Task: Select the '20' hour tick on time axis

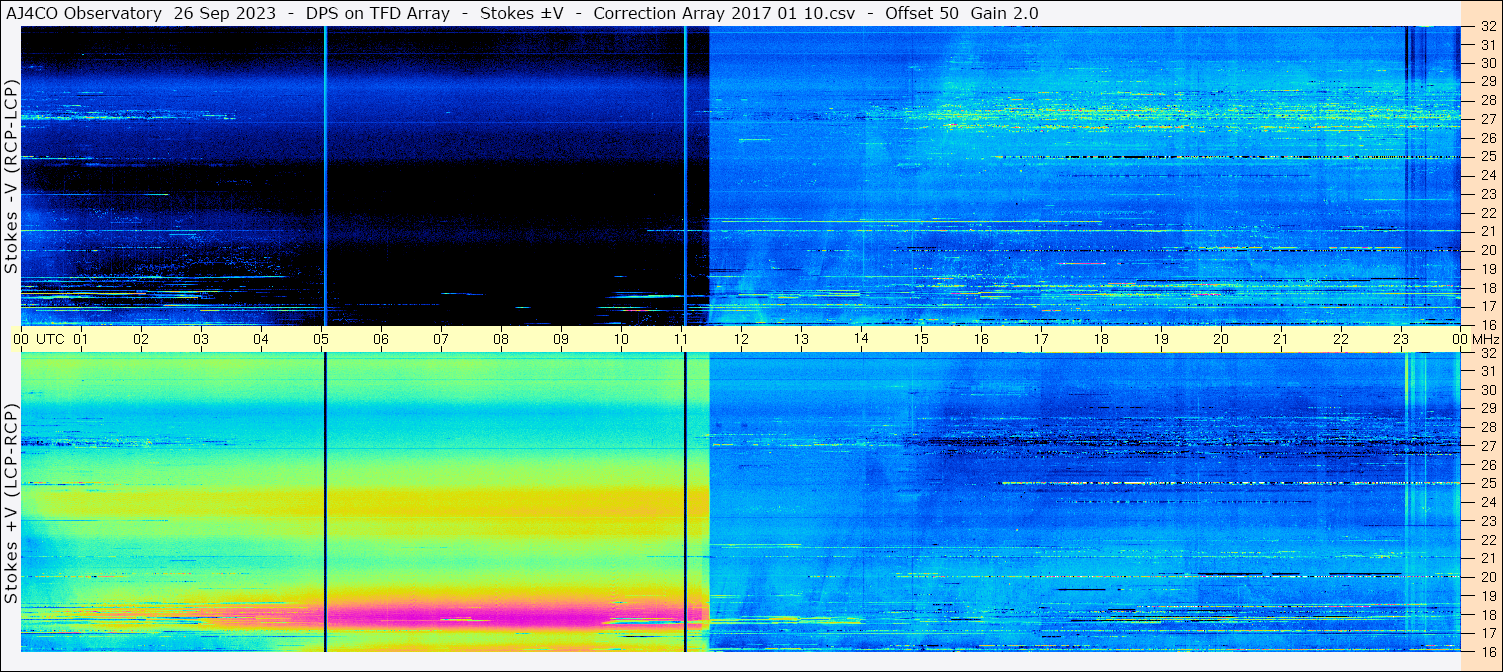Action: pyautogui.click(x=1221, y=339)
